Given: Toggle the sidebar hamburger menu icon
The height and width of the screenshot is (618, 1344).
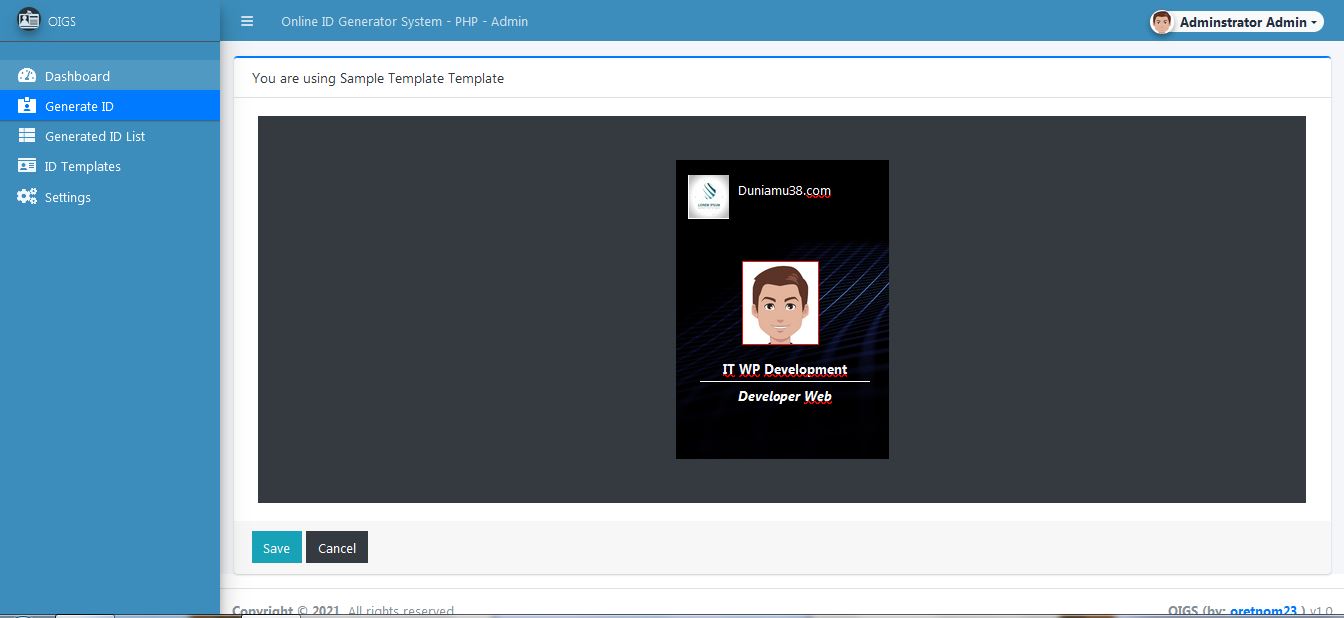Looking at the screenshot, I should pyautogui.click(x=246, y=20).
